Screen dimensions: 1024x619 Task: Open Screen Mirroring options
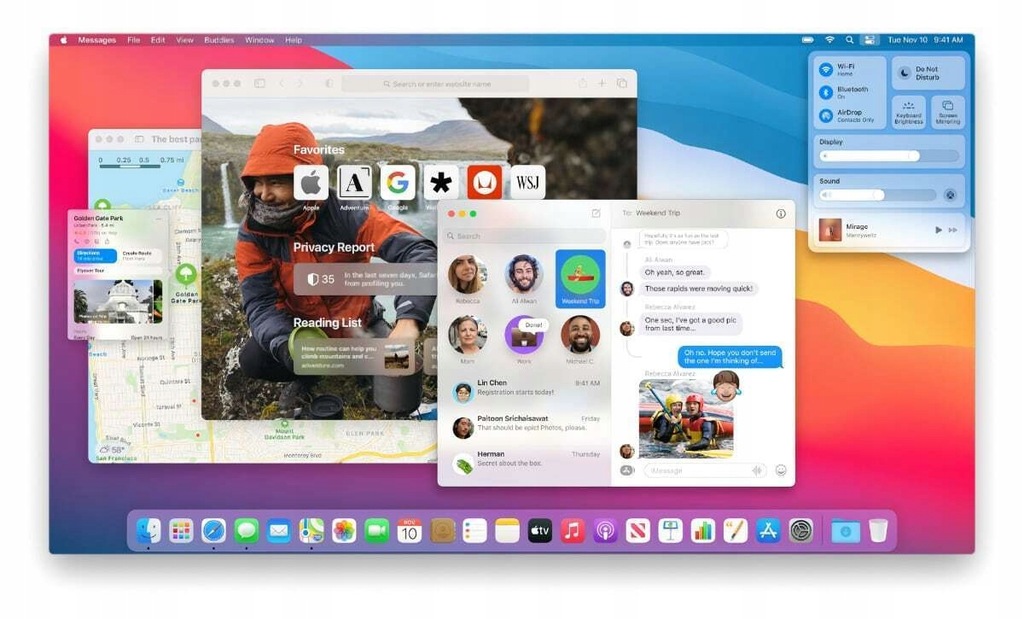[948, 112]
